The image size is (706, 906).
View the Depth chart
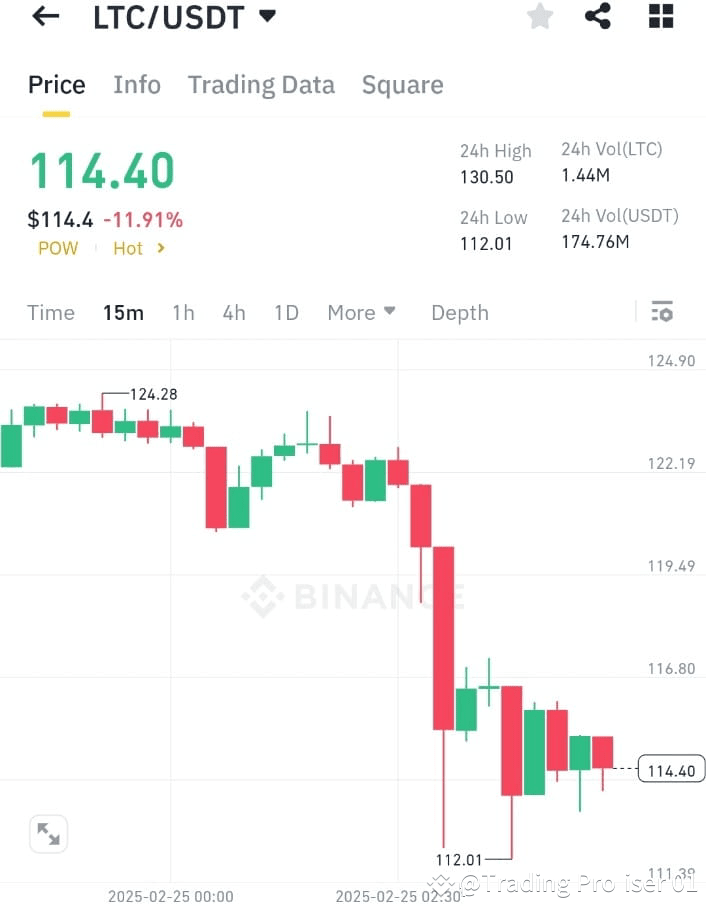tap(459, 312)
